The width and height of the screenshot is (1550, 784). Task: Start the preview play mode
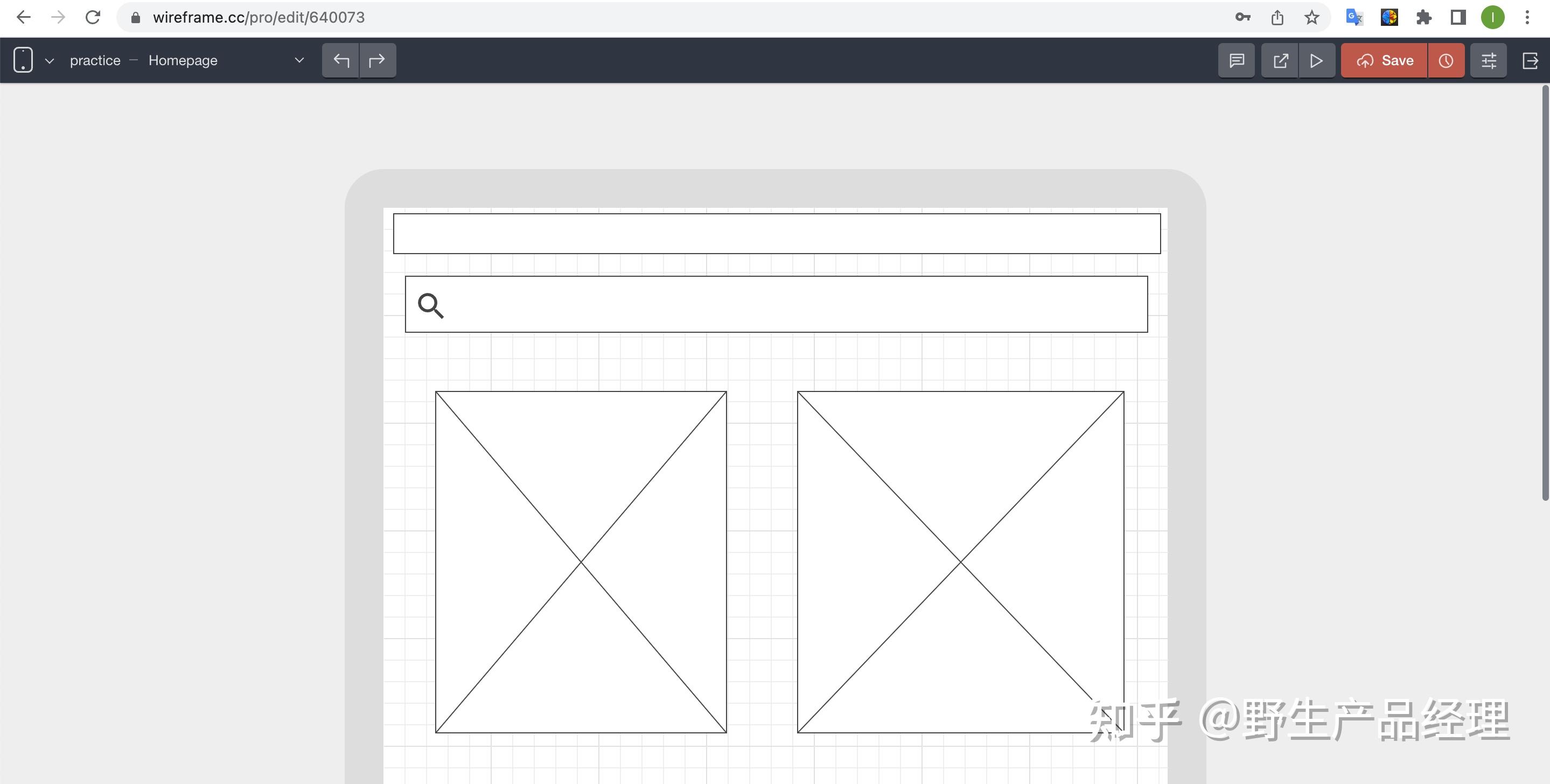[x=1317, y=60]
